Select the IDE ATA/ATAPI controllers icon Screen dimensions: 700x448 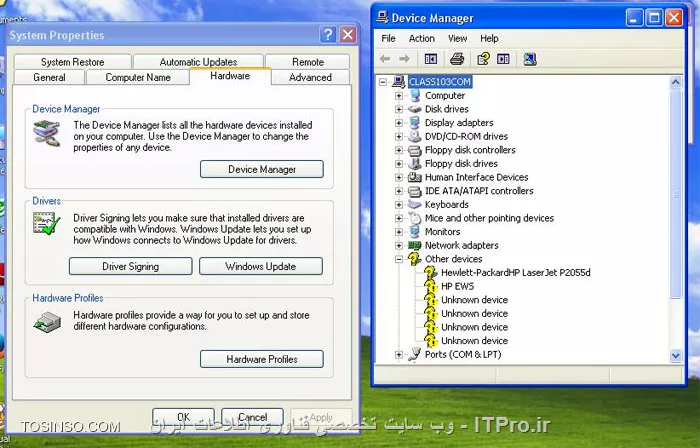[x=415, y=191]
